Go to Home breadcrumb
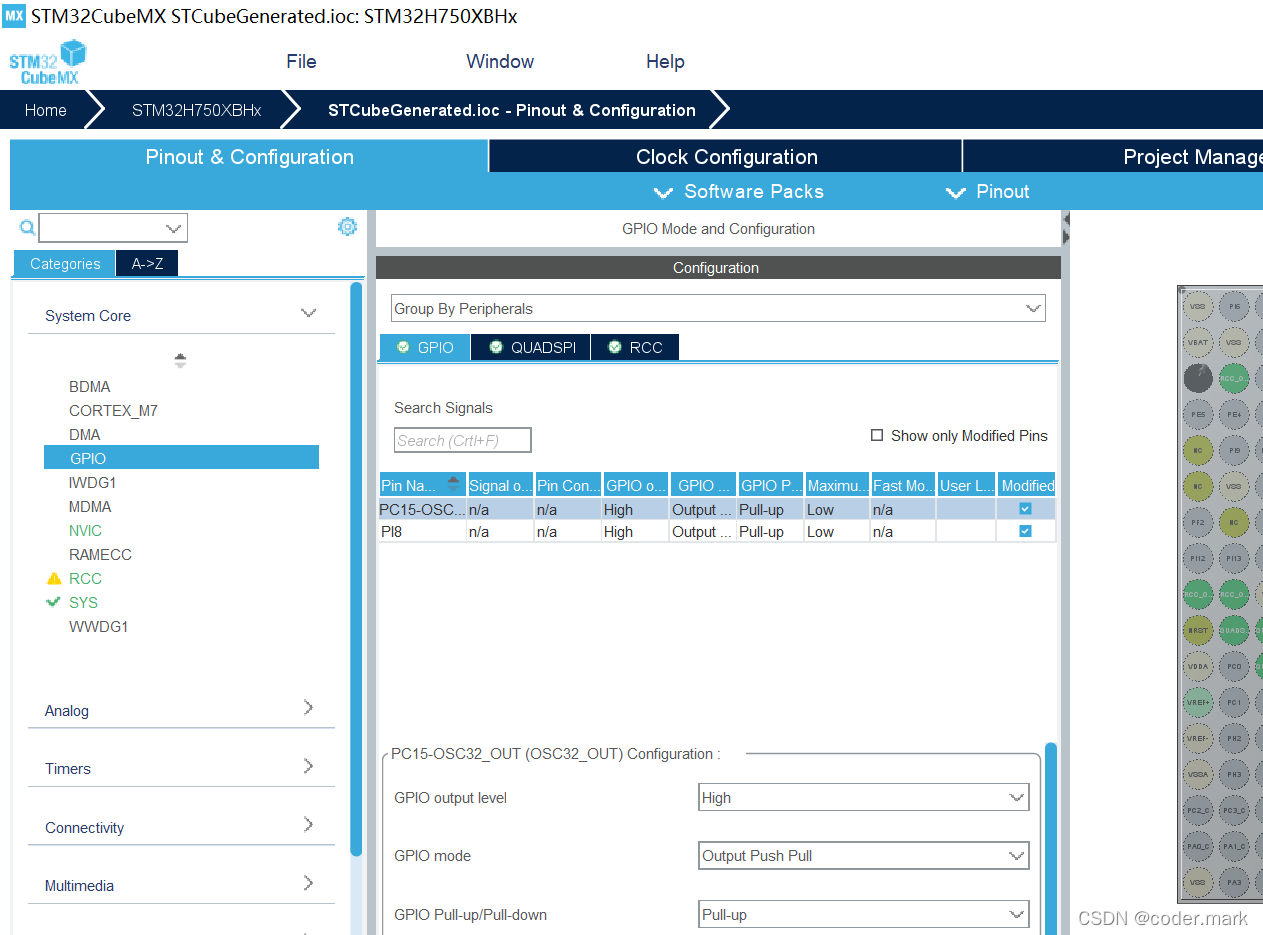Screen dimensions: 1263x935 [x=45, y=110]
